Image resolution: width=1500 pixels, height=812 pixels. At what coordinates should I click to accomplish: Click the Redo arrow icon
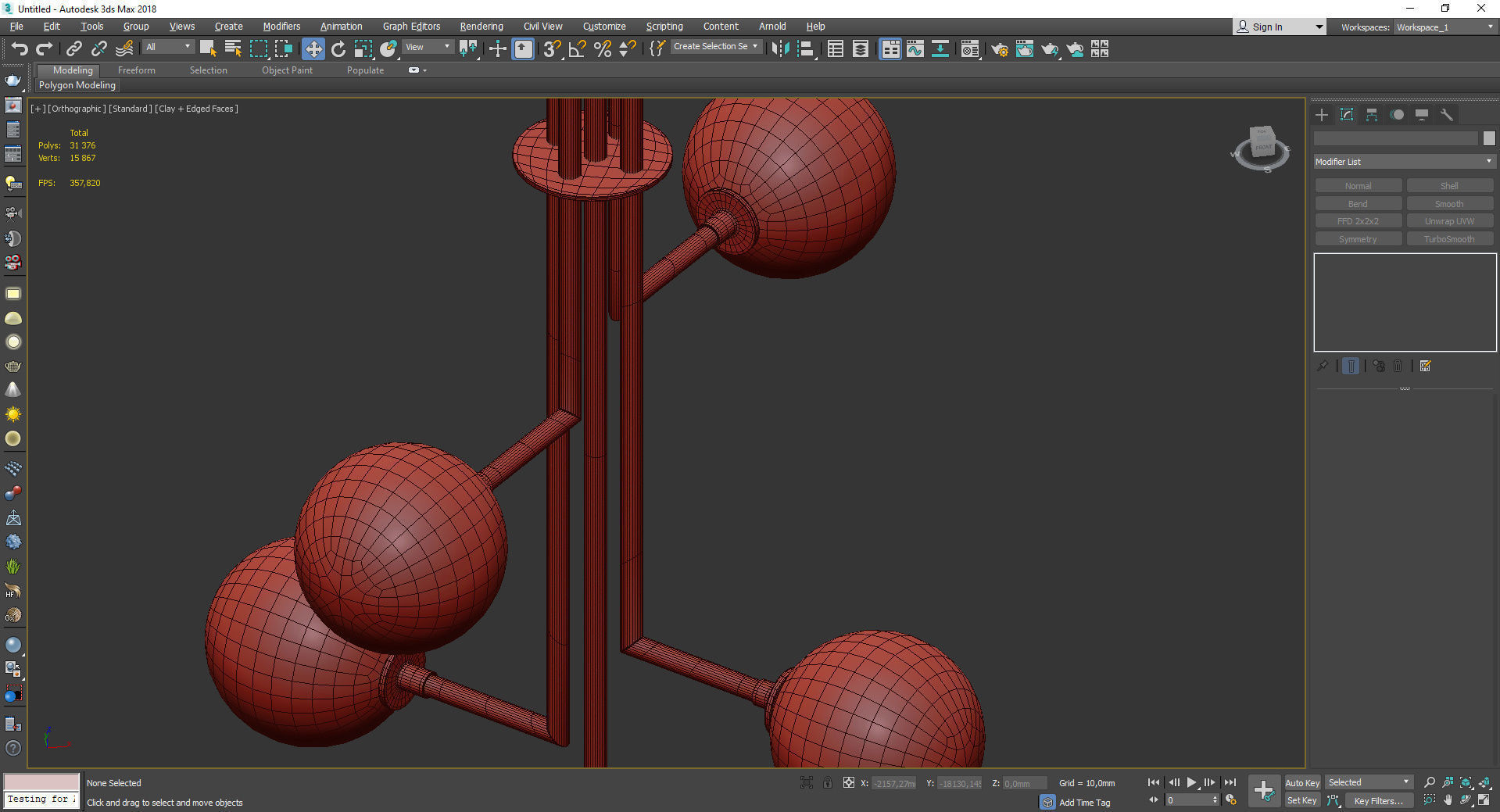(45, 49)
